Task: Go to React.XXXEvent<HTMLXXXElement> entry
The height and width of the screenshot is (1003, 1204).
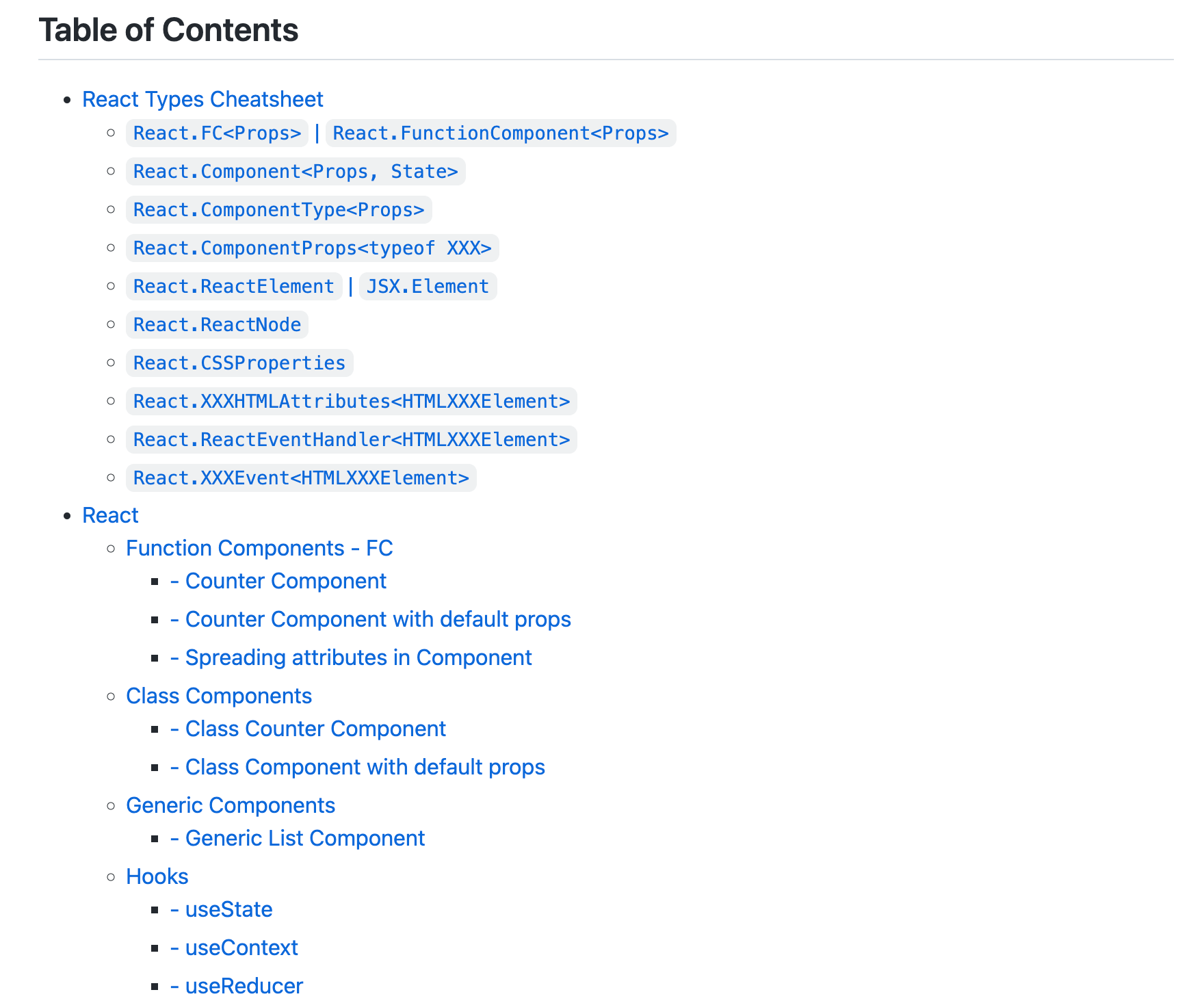Action: pyautogui.click(x=301, y=478)
